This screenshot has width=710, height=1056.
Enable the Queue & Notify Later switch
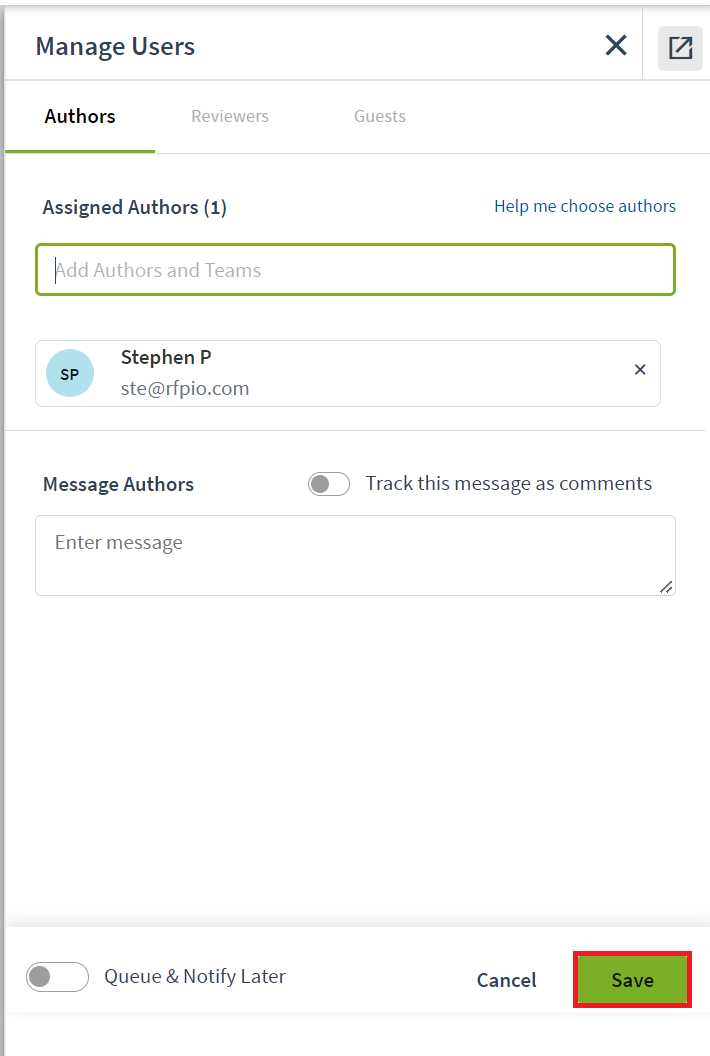(x=57, y=977)
